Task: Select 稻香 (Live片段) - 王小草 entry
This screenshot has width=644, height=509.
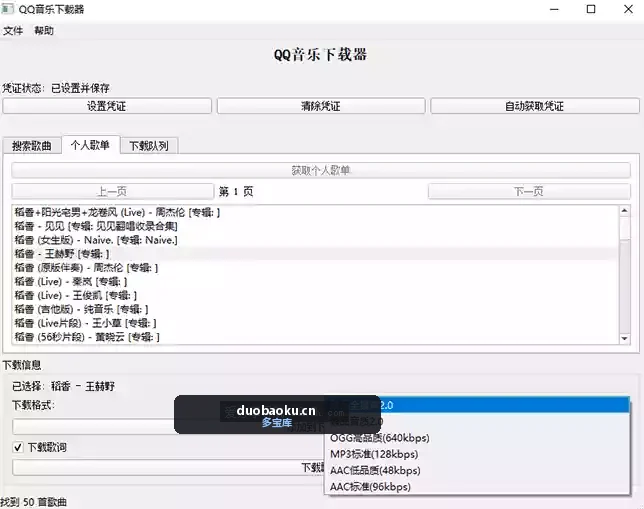Action: [315, 323]
